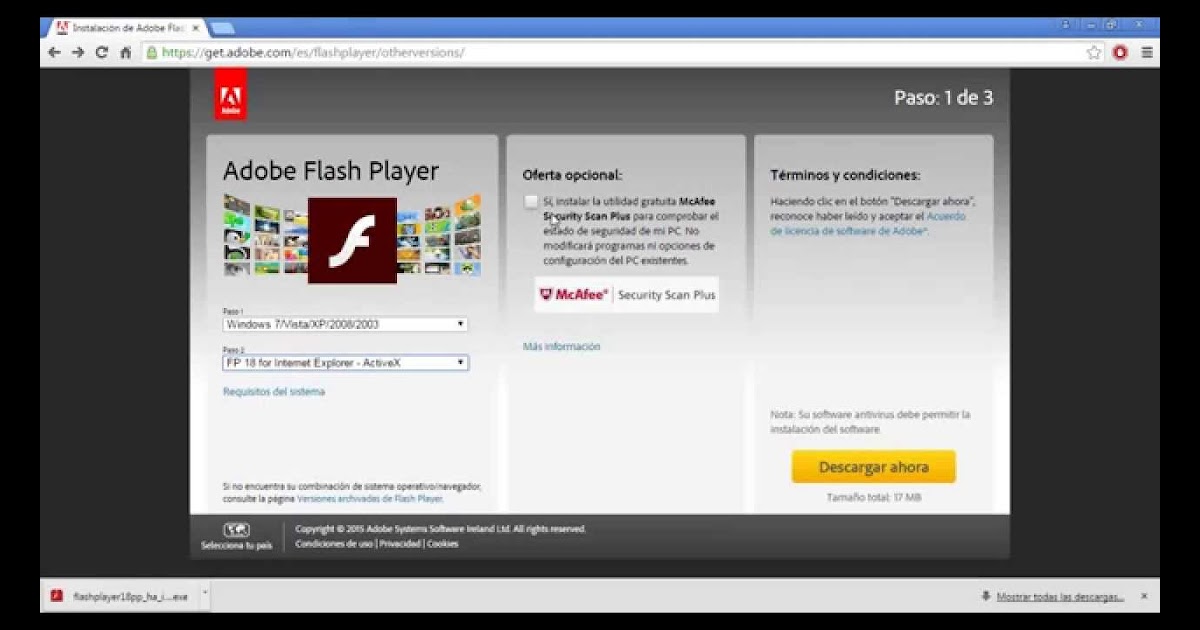Open a new browser tab

click(222, 28)
